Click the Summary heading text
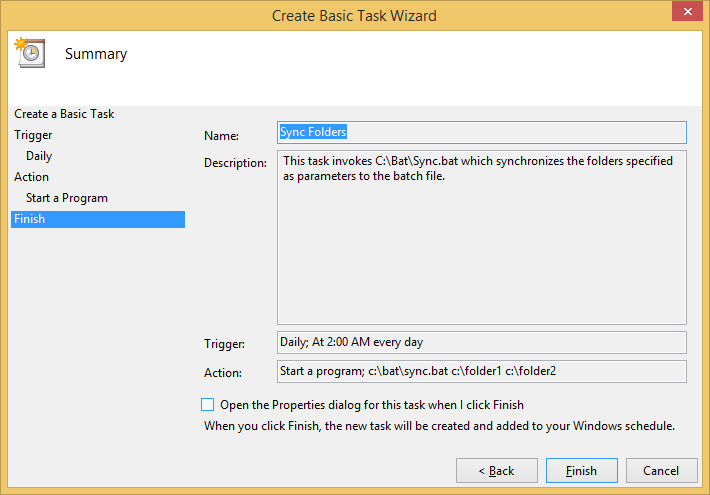Viewport: 710px width, 495px height. pyautogui.click(x=96, y=54)
